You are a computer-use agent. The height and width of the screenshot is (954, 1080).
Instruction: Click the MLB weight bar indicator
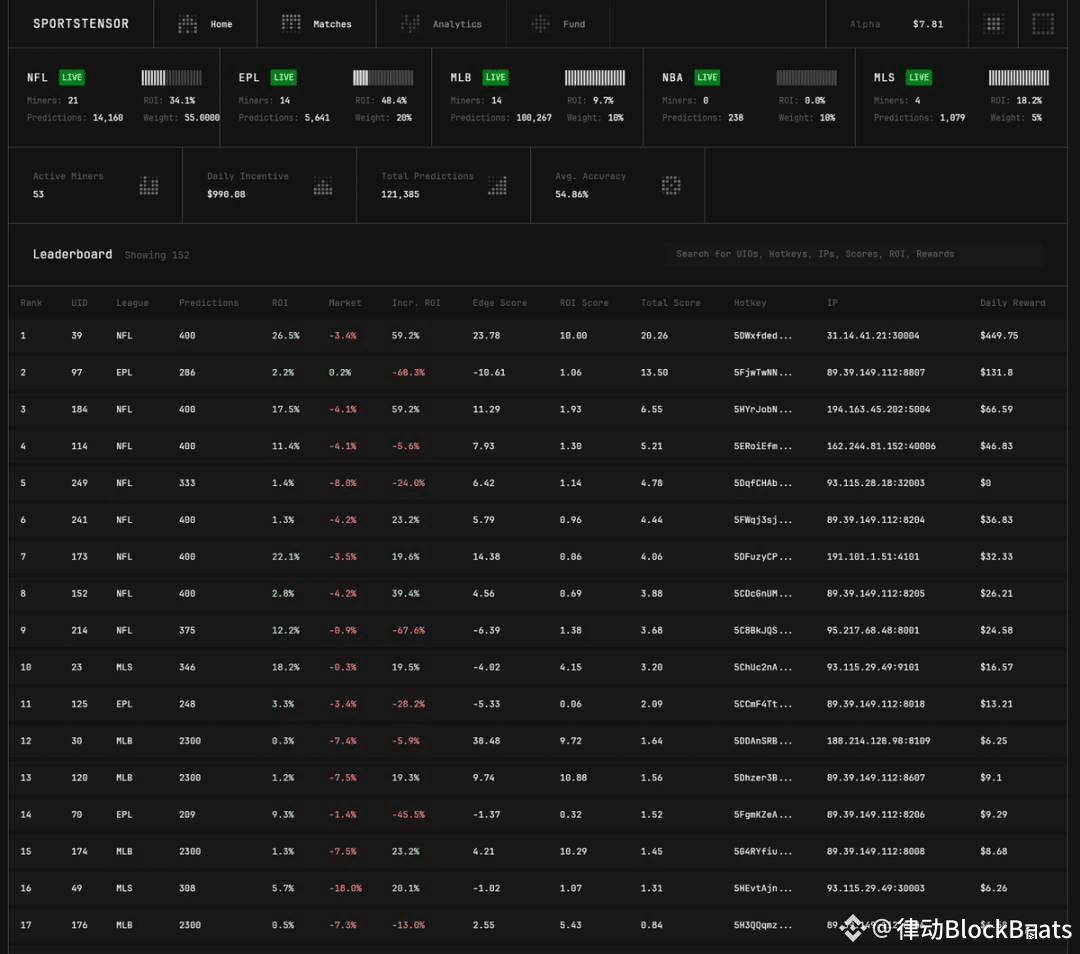pyautogui.click(x=595, y=78)
